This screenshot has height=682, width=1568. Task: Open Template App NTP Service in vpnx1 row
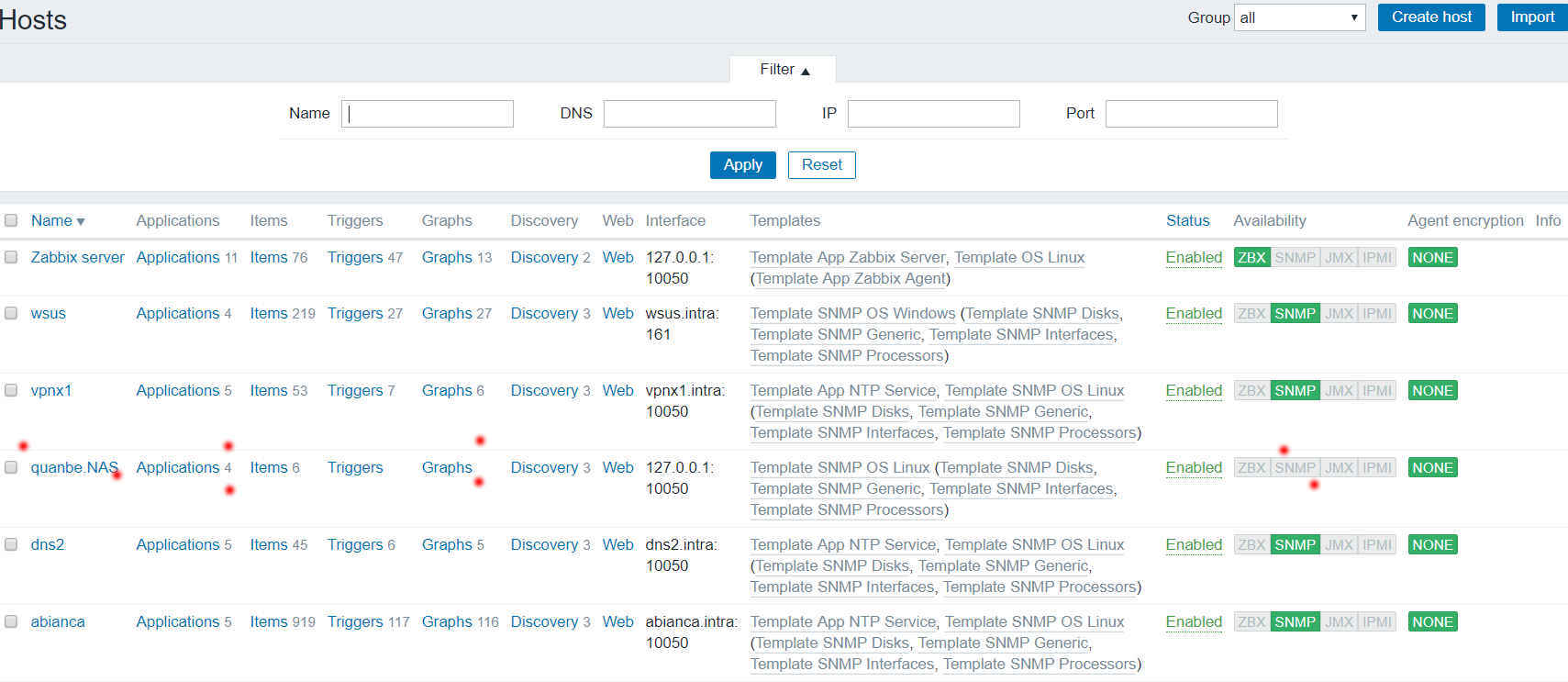click(x=843, y=390)
